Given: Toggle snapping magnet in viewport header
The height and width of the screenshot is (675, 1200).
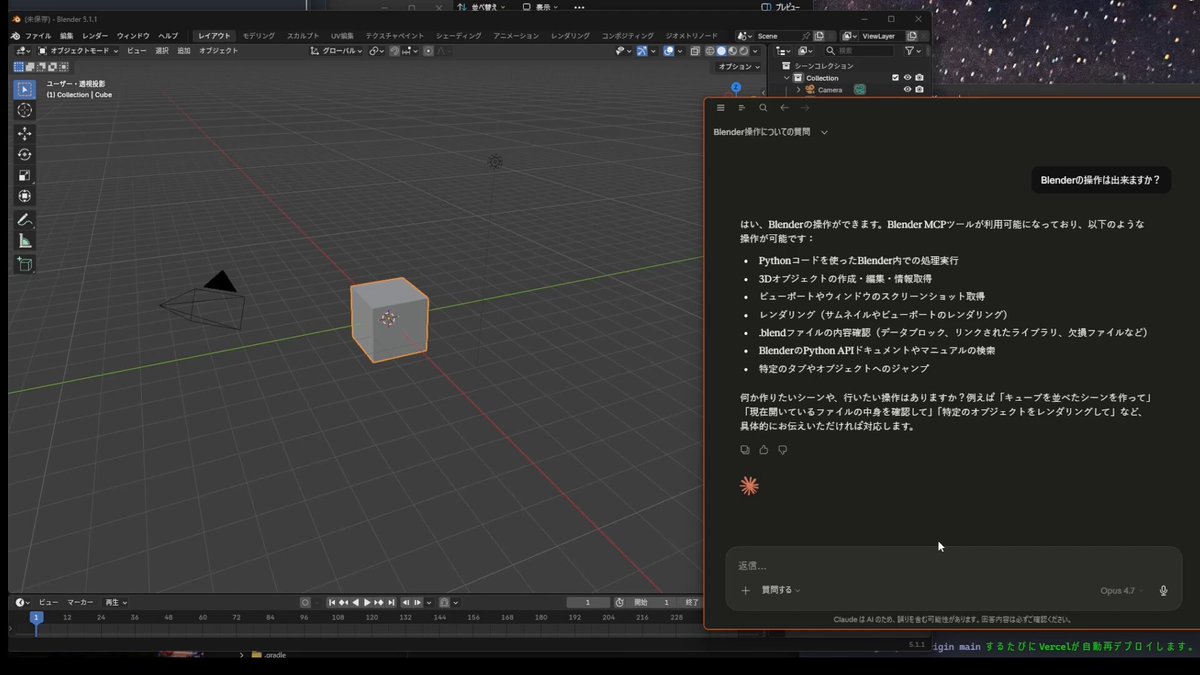Looking at the screenshot, I should pyautogui.click(x=395, y=51).
